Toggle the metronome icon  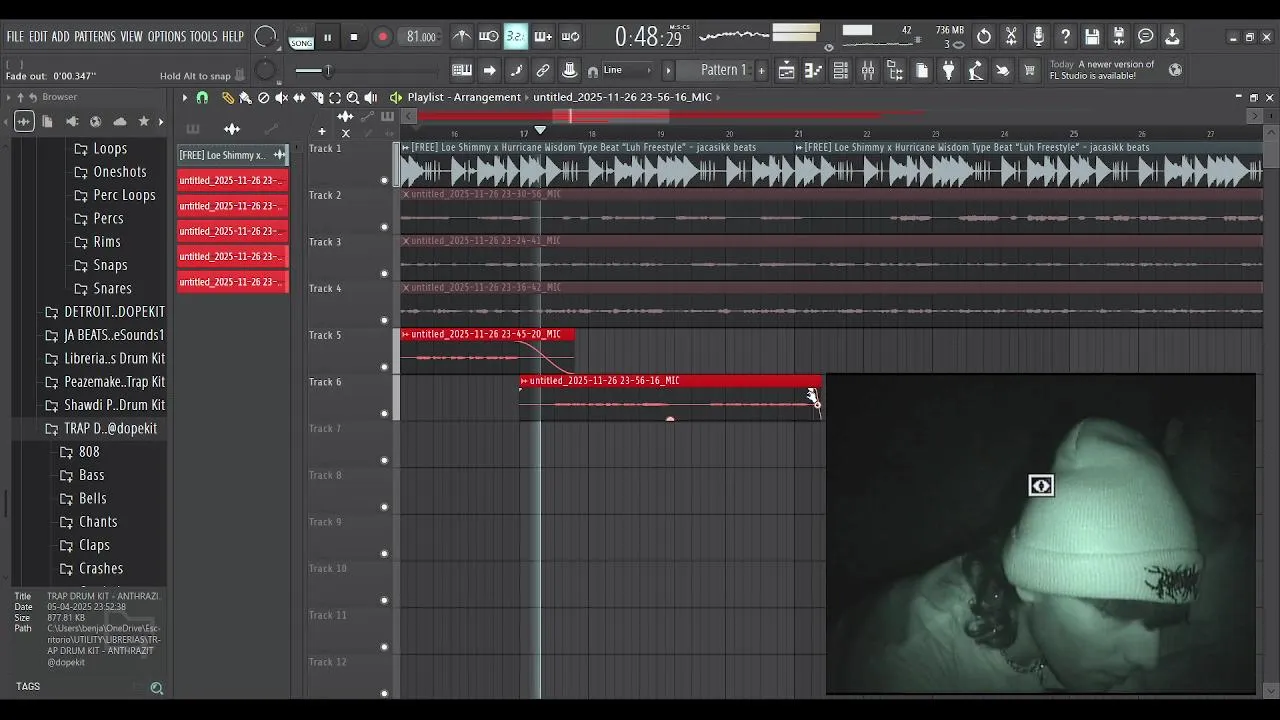tap(461, 37)
